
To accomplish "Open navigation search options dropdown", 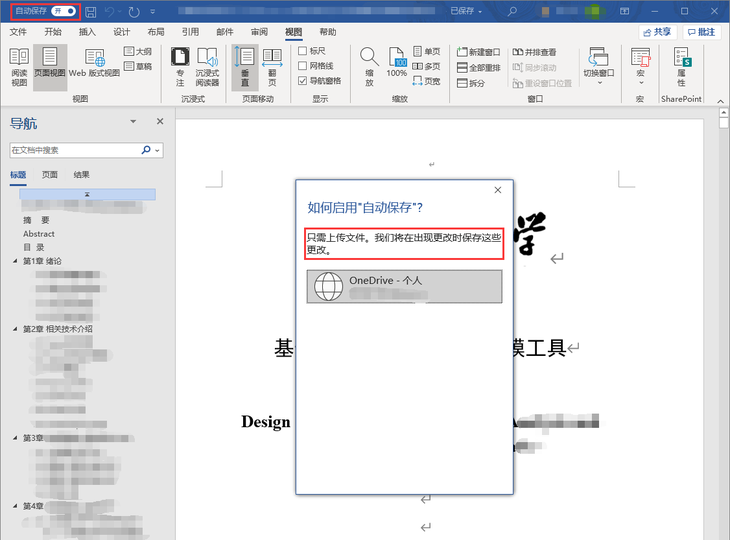I will pyautogui.click(x=157, y=150).
